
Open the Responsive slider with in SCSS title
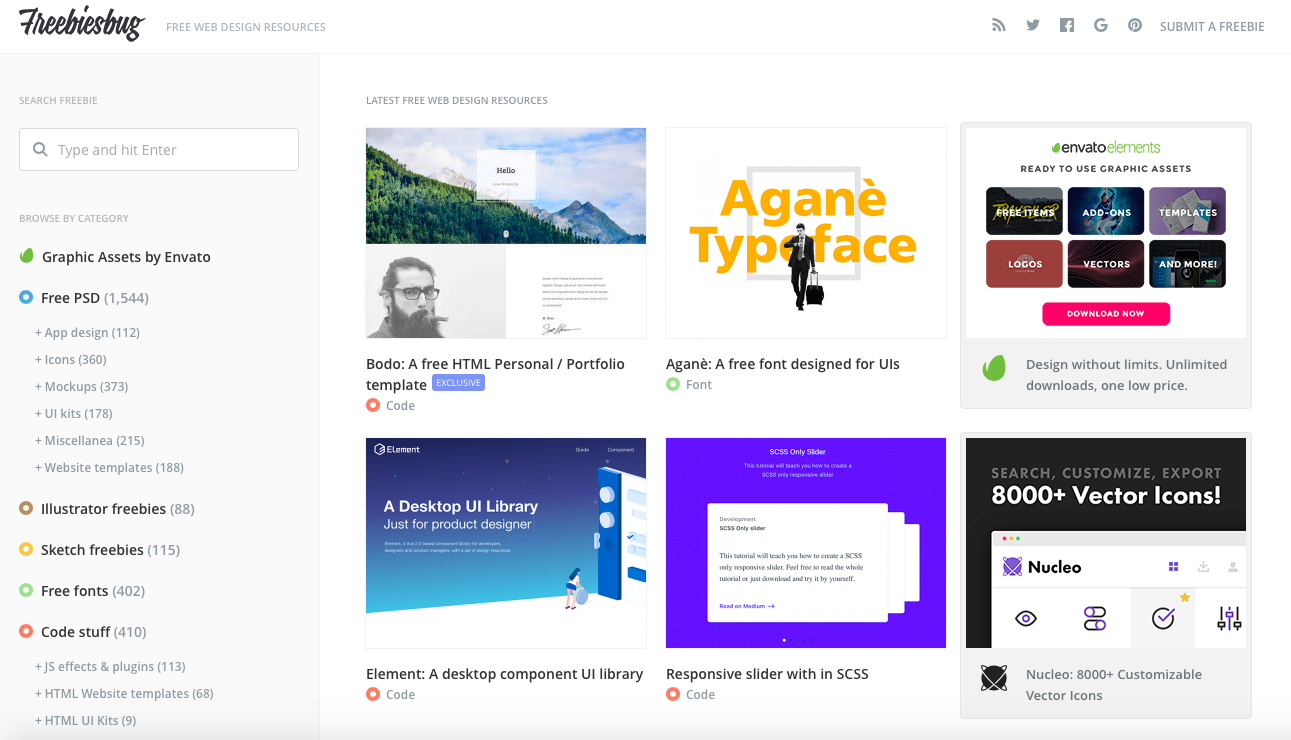point(767,674)
